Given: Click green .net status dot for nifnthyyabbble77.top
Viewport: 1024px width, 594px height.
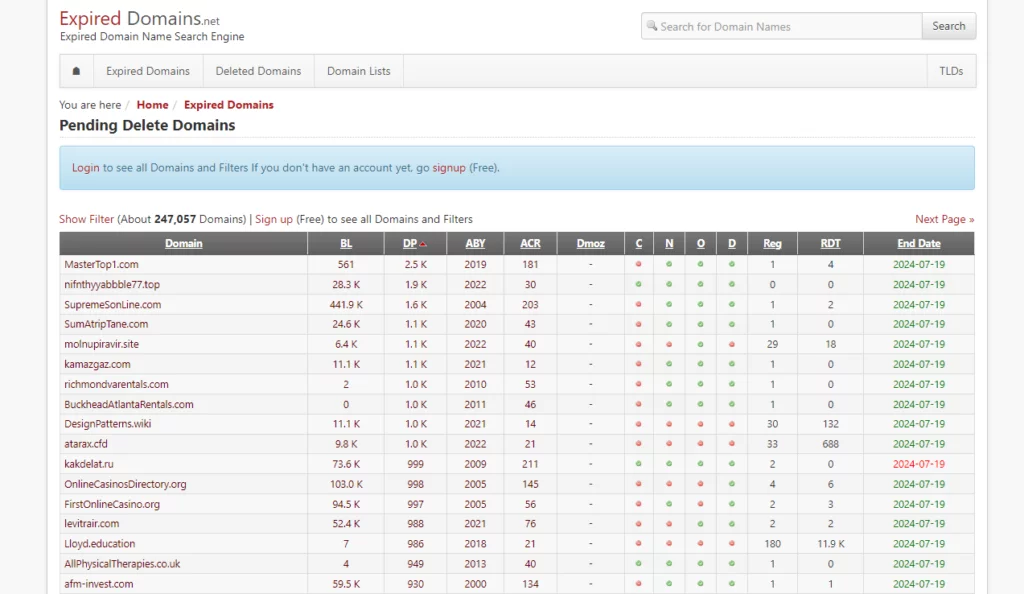Looking at the screenshot, I should (x=669, y=284).
